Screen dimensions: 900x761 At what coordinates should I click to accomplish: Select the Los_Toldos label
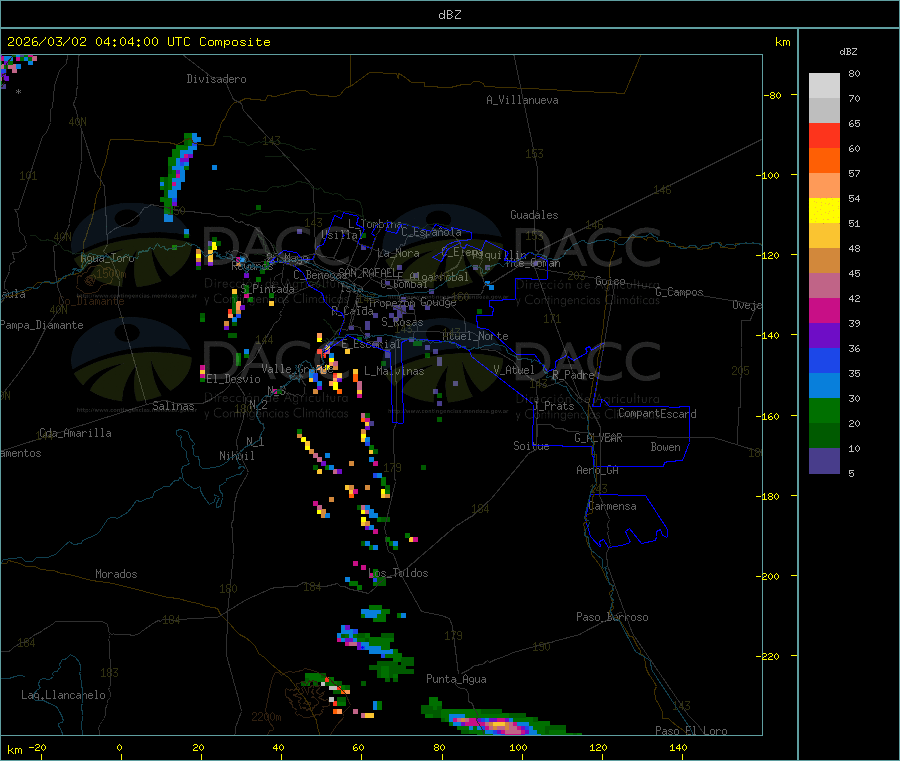(399, 573)
